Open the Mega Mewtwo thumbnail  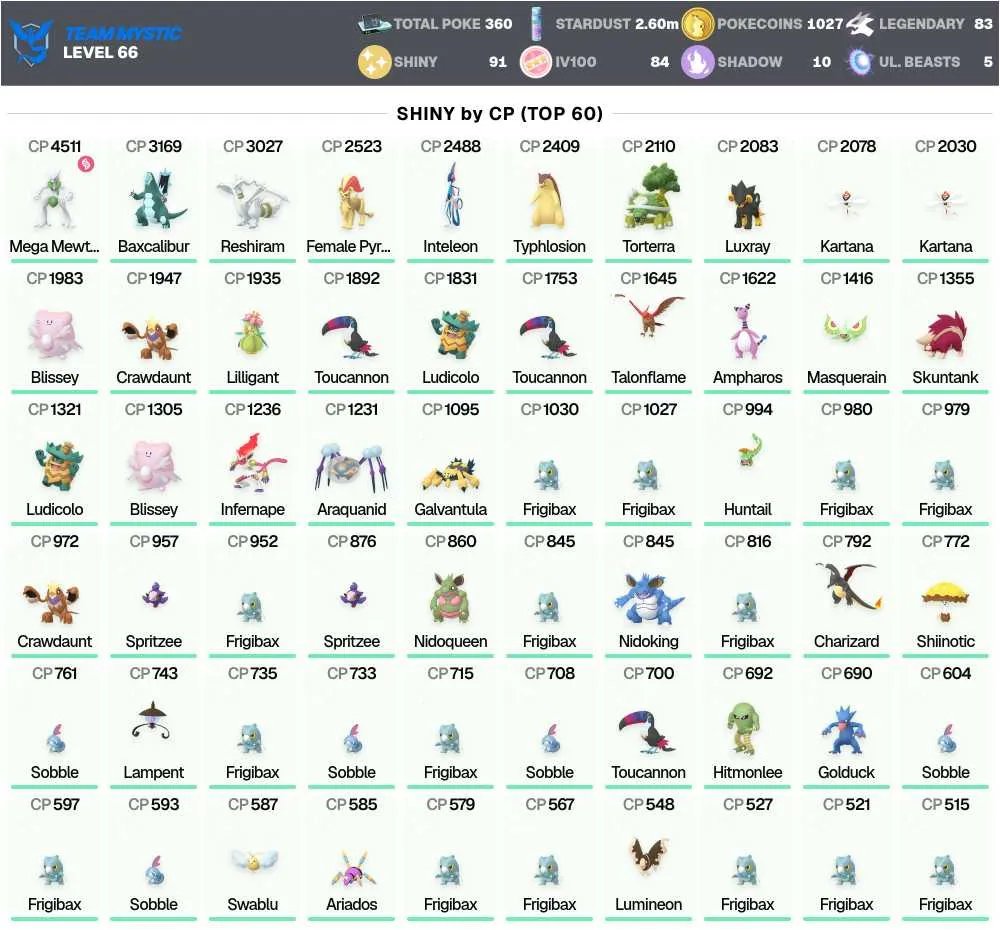click(x=54, y=200)
